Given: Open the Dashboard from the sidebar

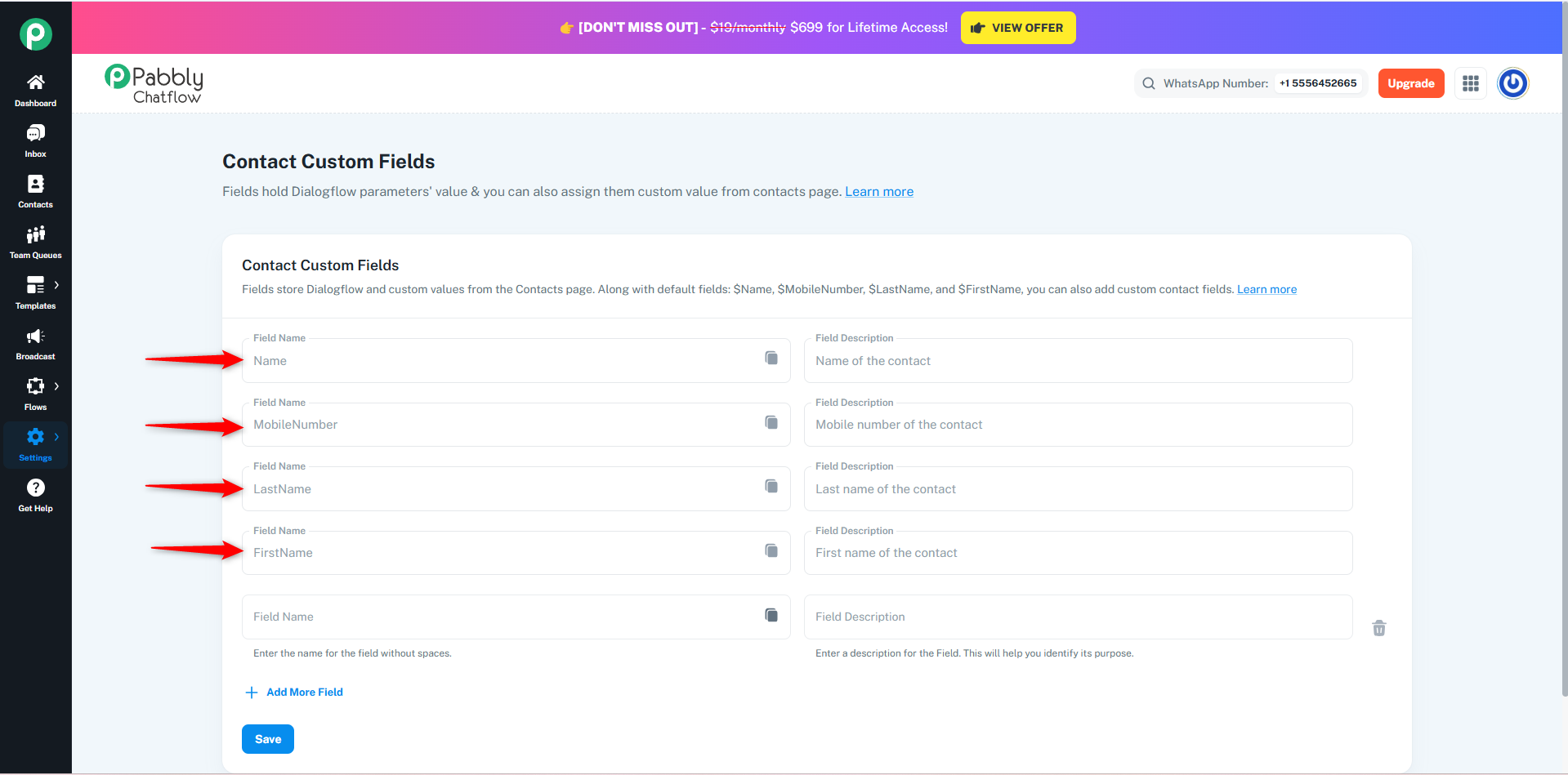Looking at the screenshot, I should [35, 90].
